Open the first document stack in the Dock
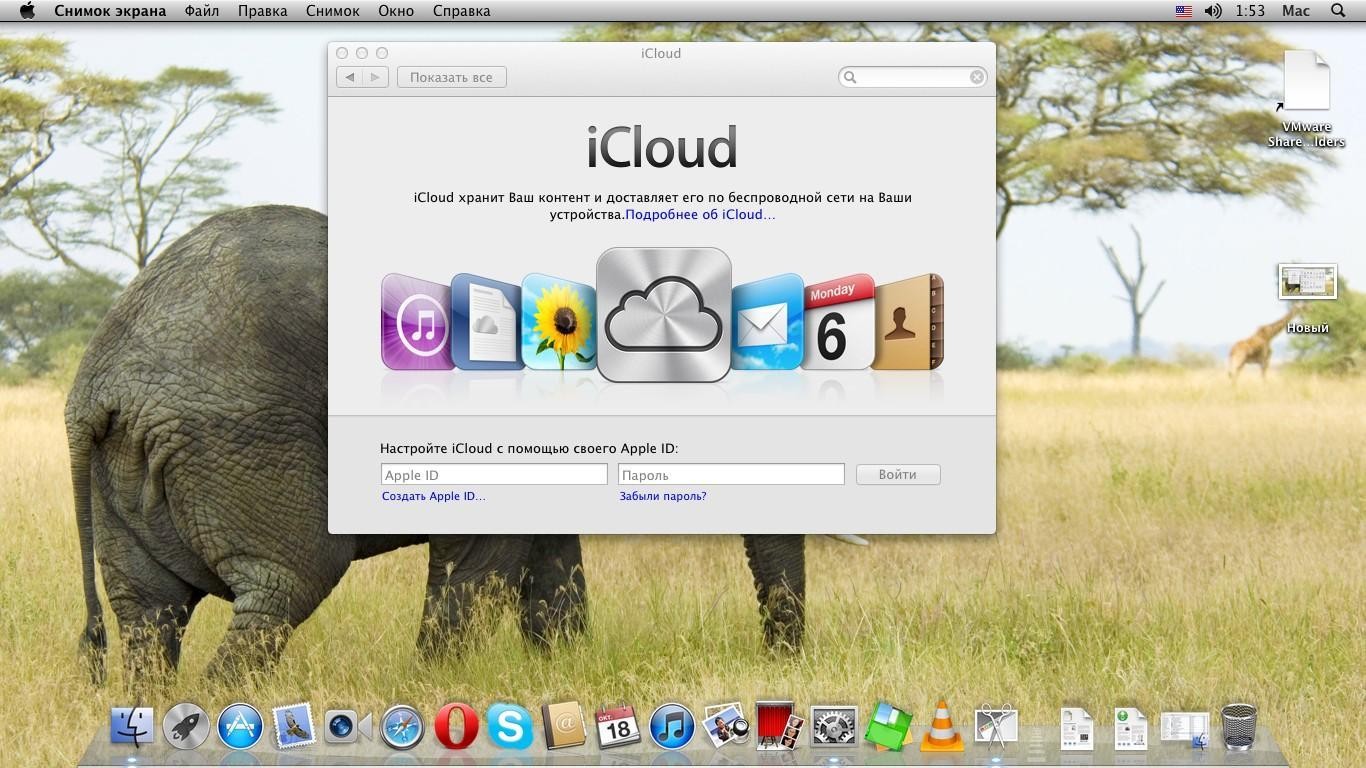The height and width of the screenshot is (768, 1366). [x=1078, y=729]
